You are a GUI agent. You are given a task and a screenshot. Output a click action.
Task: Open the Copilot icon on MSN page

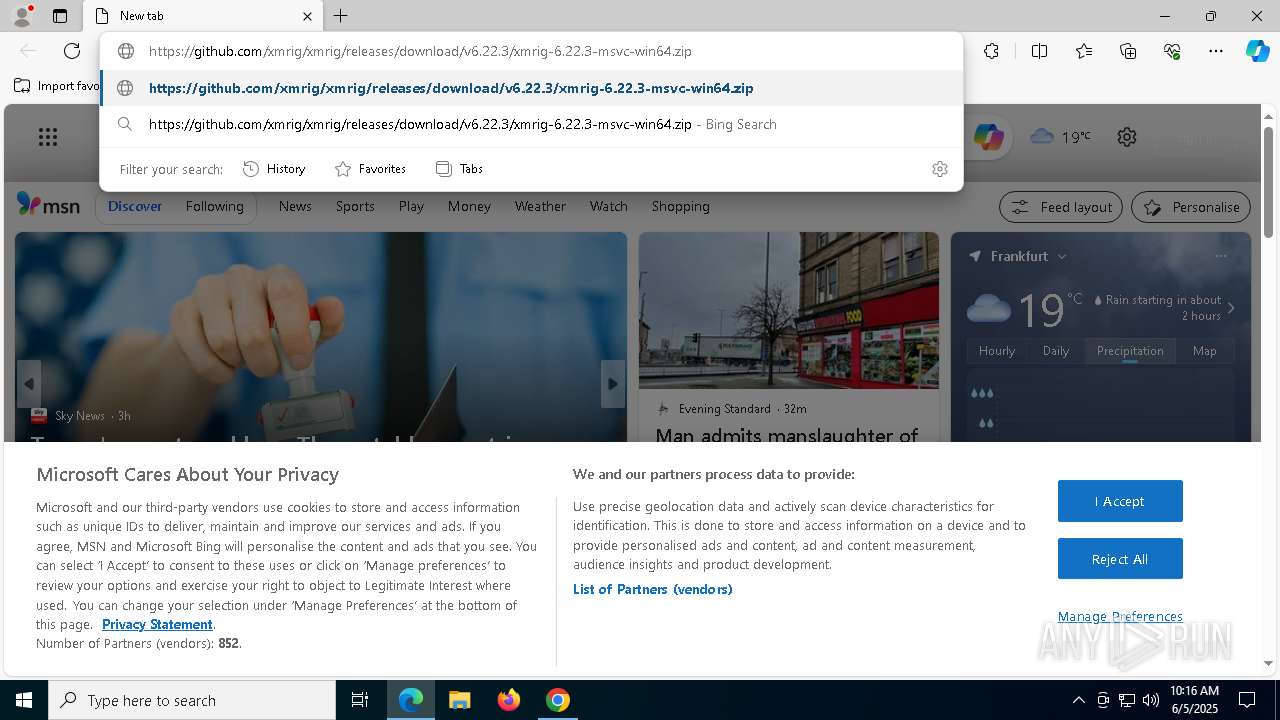(x=988, y=137)
